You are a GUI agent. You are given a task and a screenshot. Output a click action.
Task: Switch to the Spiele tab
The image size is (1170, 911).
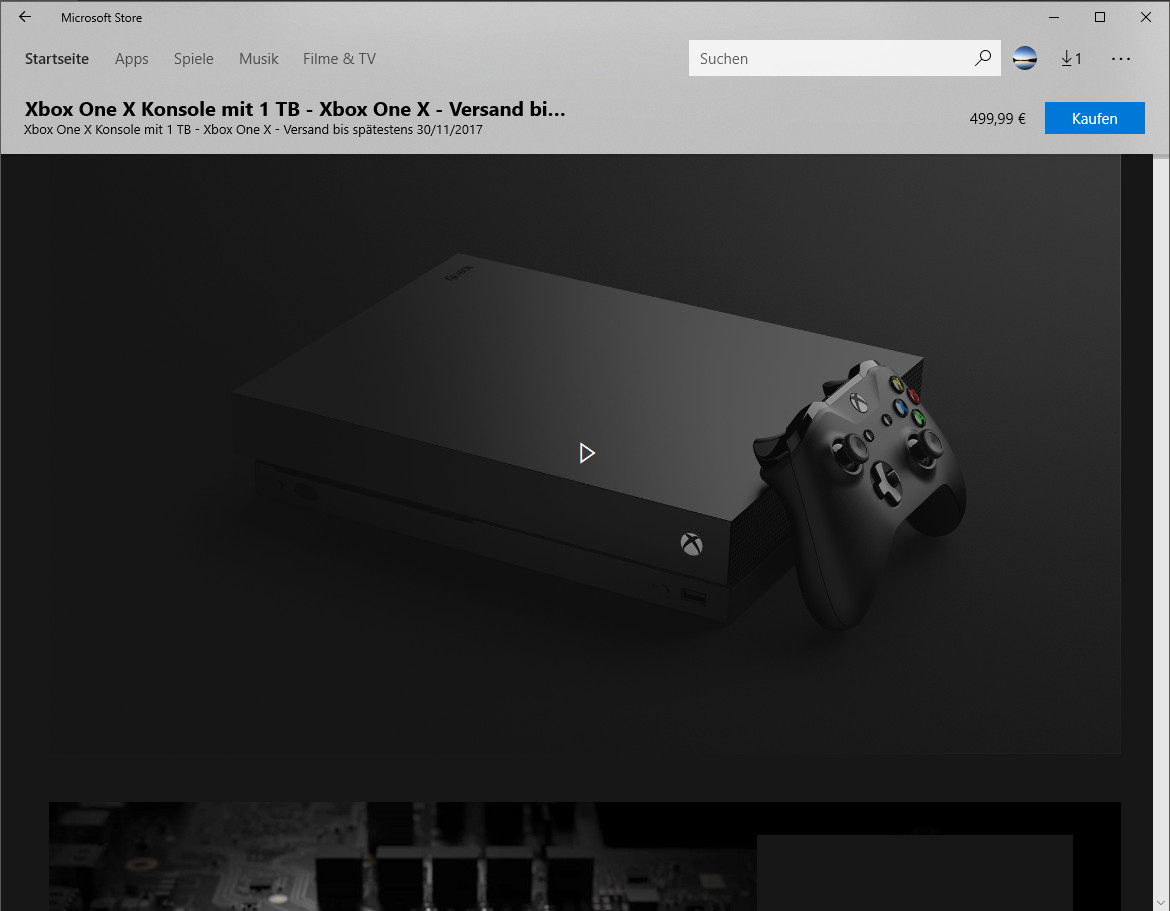click(x=193, y=59)
